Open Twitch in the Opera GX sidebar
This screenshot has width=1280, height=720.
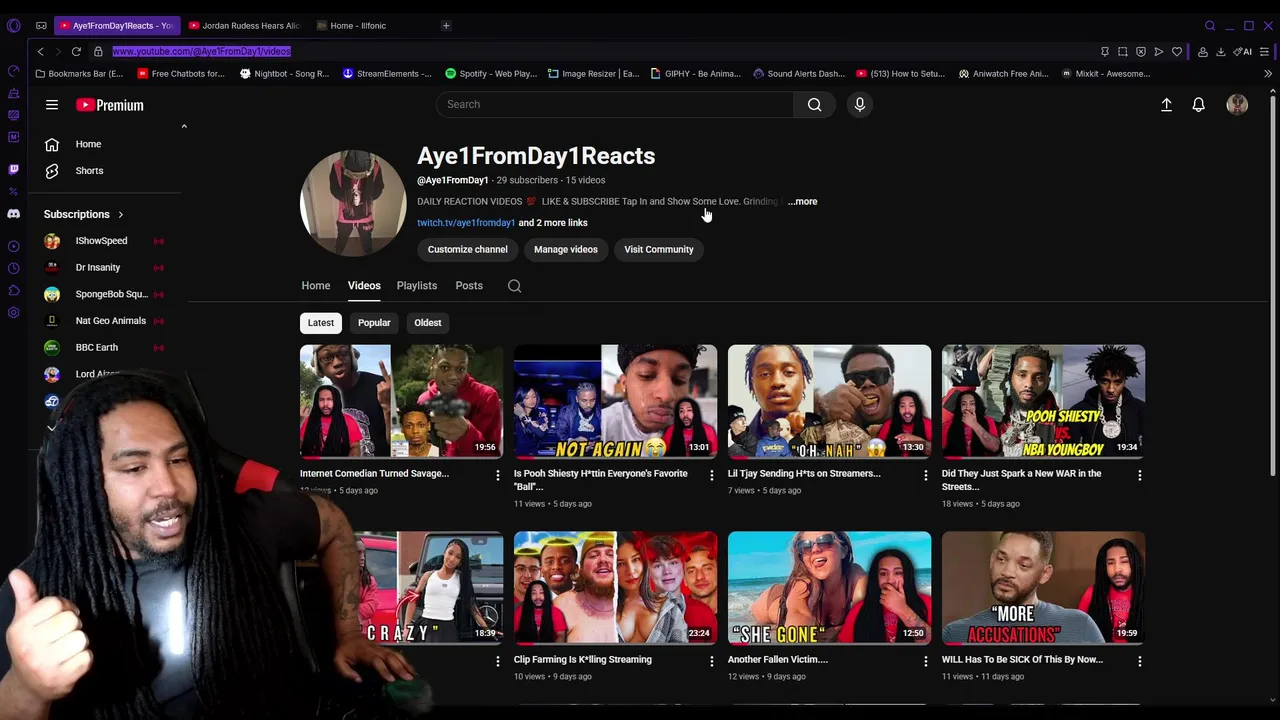pyautogui.click(x=13, y=169)
